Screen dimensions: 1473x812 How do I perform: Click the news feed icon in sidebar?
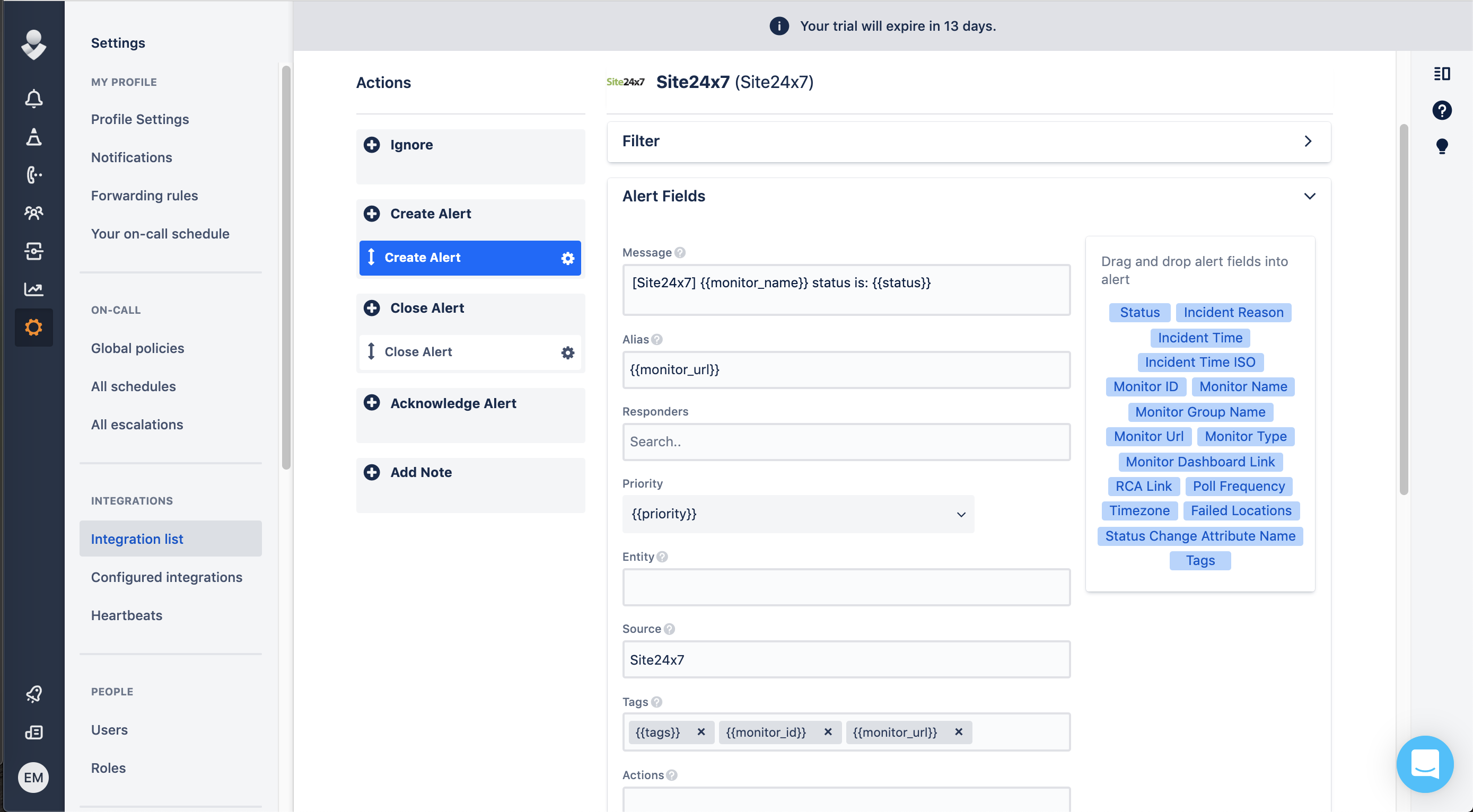pyautogui.click(x=34, y=732)
